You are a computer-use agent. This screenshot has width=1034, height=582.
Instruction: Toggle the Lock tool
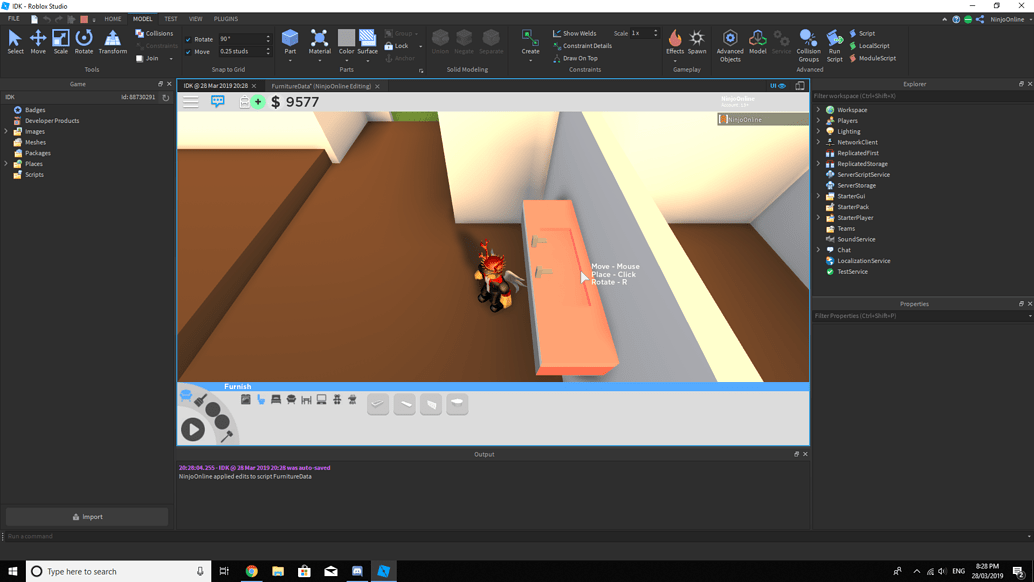tap(396, 45)
